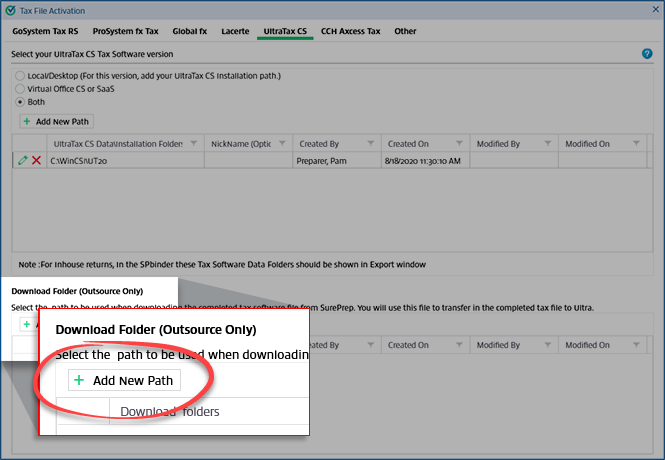The width and height of the screenshot is (665, 460).
Task: Click the pencil edit icon for C:\WinCSI\UT20
Action: 22,160
